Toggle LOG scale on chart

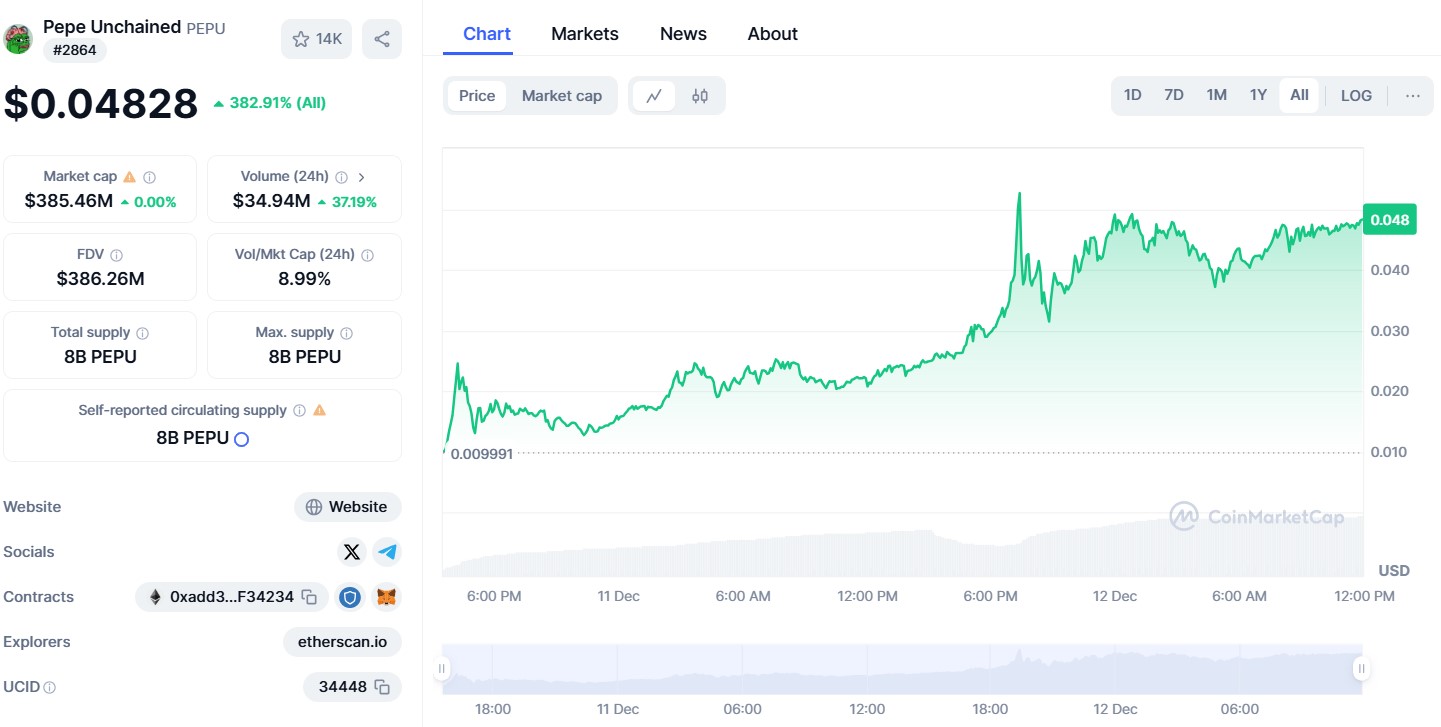pos(1356,96)
